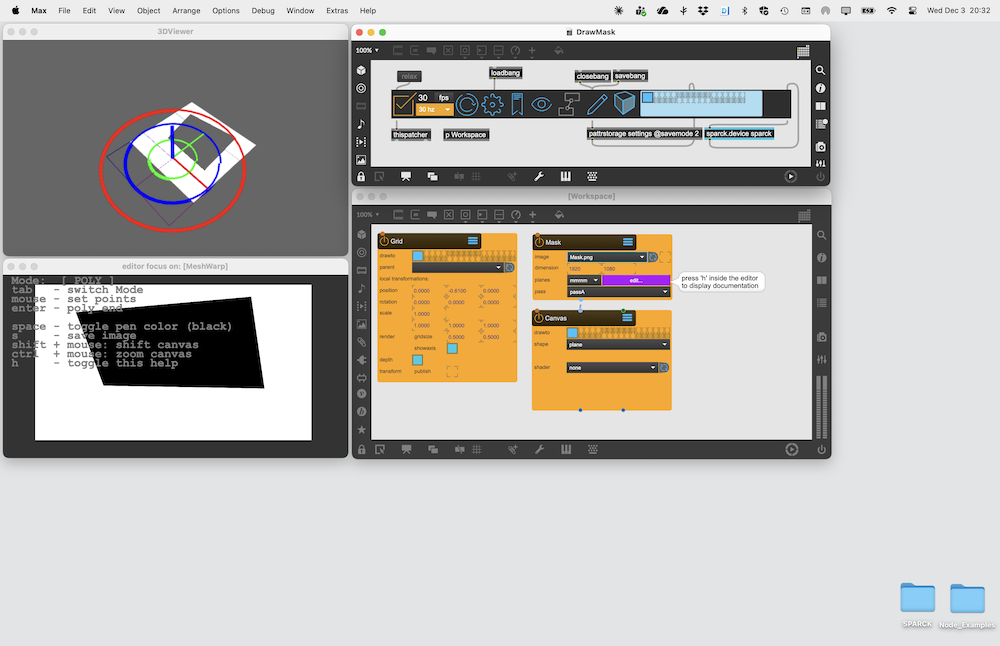1000x646 pixels.
Task: Click the Canvas drawto blue swatch
Action: point(573,332)
